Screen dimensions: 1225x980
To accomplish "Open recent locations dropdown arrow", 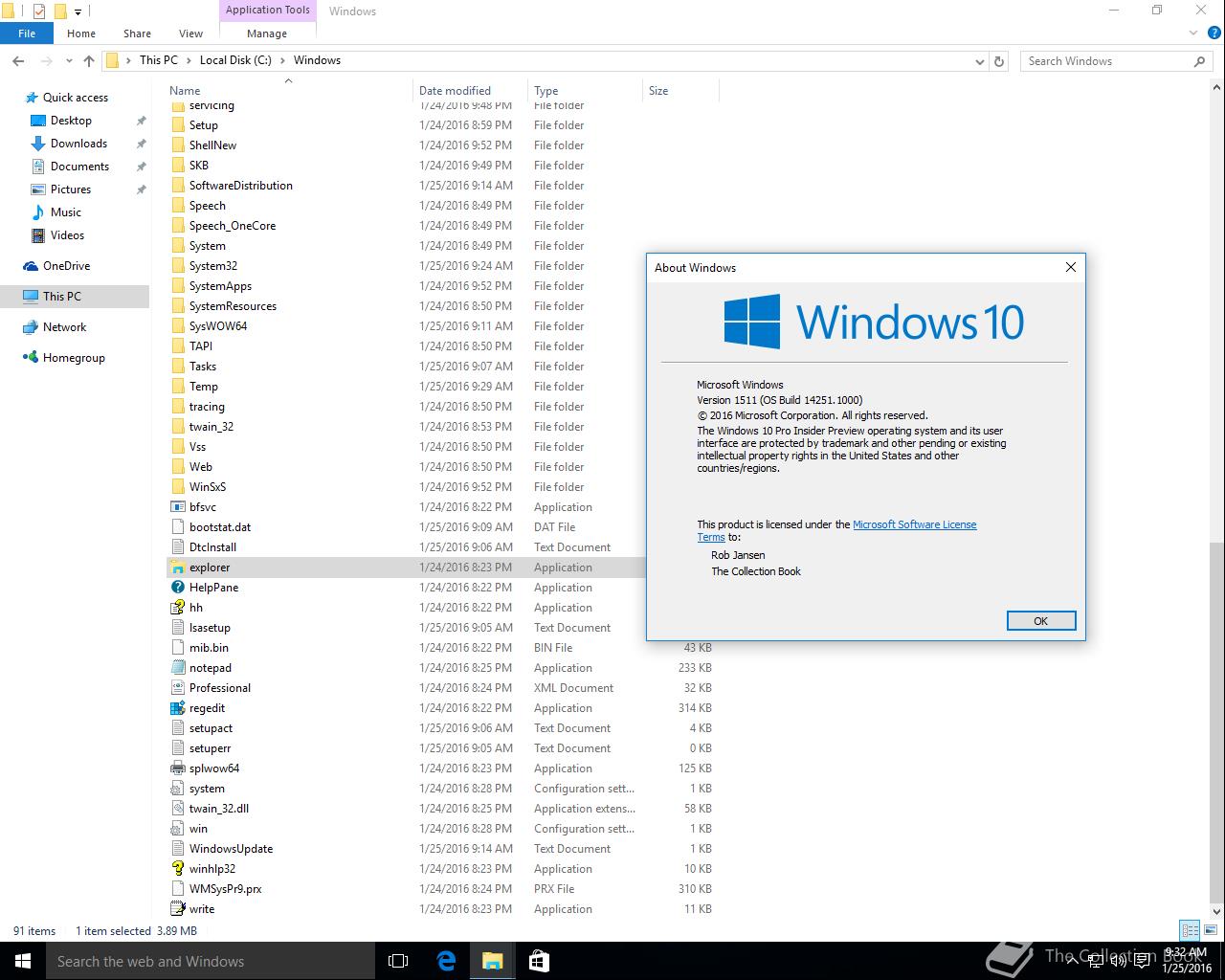I will (69, 60).
